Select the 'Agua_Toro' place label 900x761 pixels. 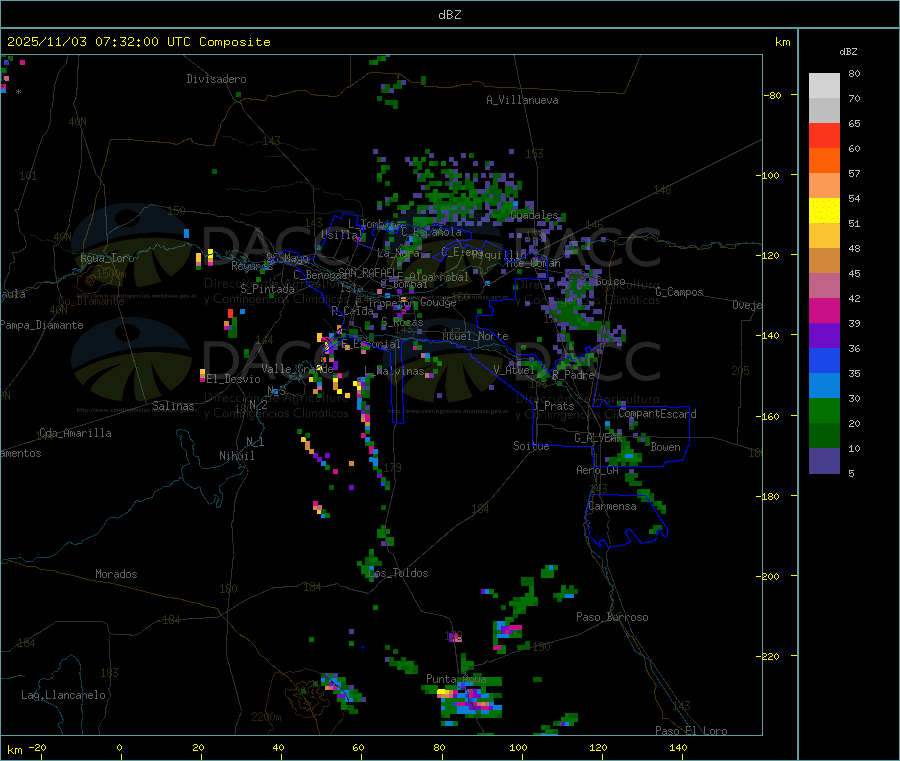tap(107, 258)
